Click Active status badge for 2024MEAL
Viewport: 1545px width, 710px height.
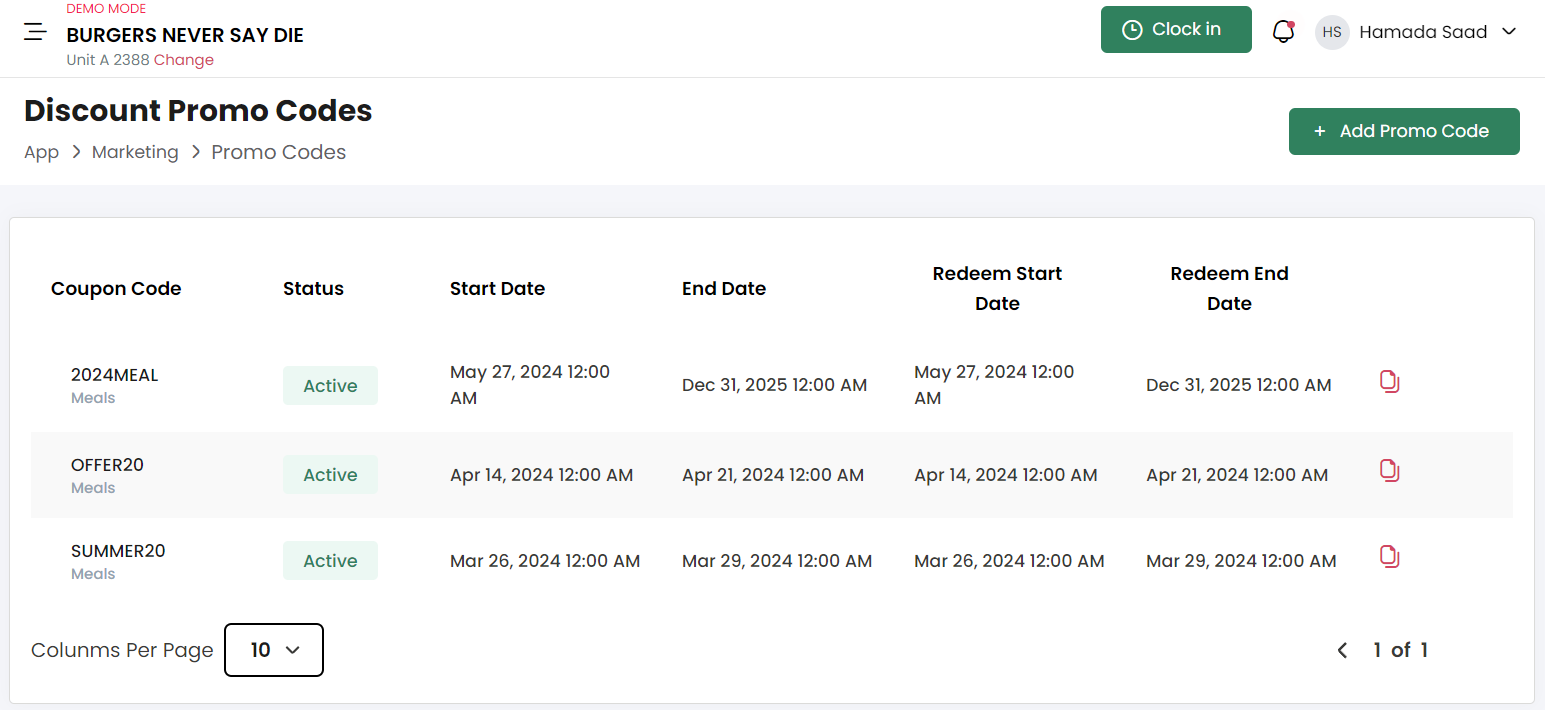pyautogui.click(x=330, y=386)
